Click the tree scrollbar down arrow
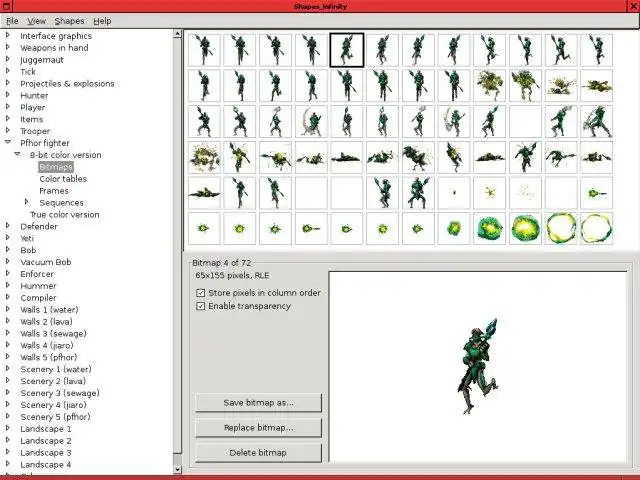 pyautogui.click(x=178, y=469)
